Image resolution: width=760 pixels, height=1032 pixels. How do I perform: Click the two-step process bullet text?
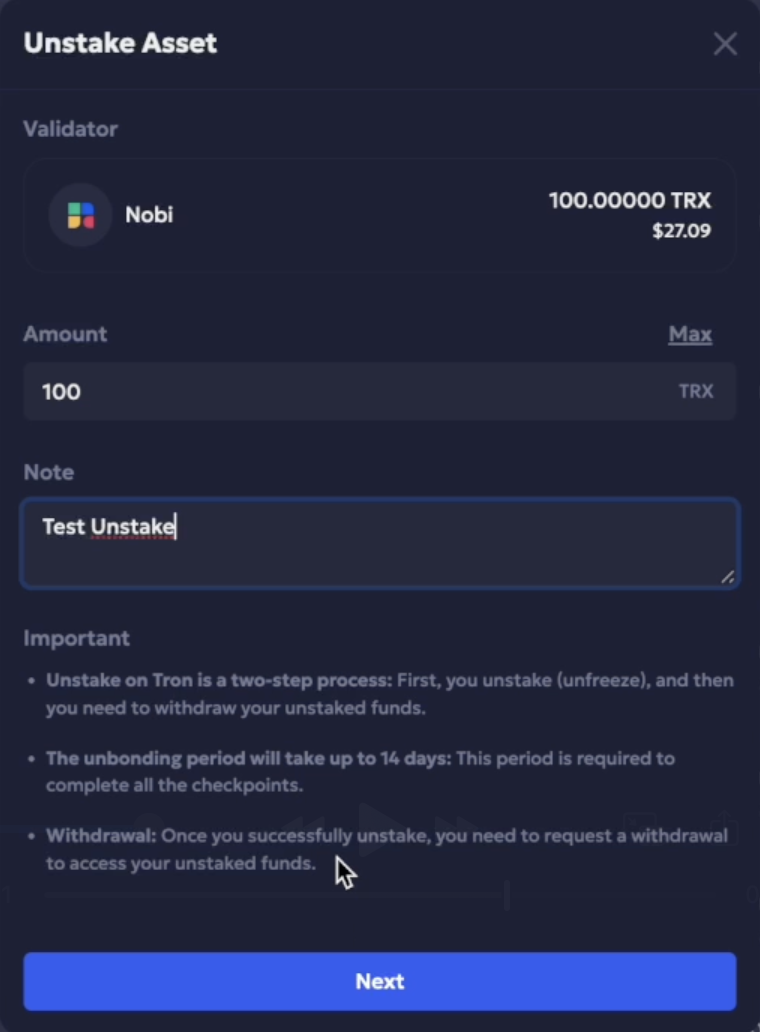(390, 694)
